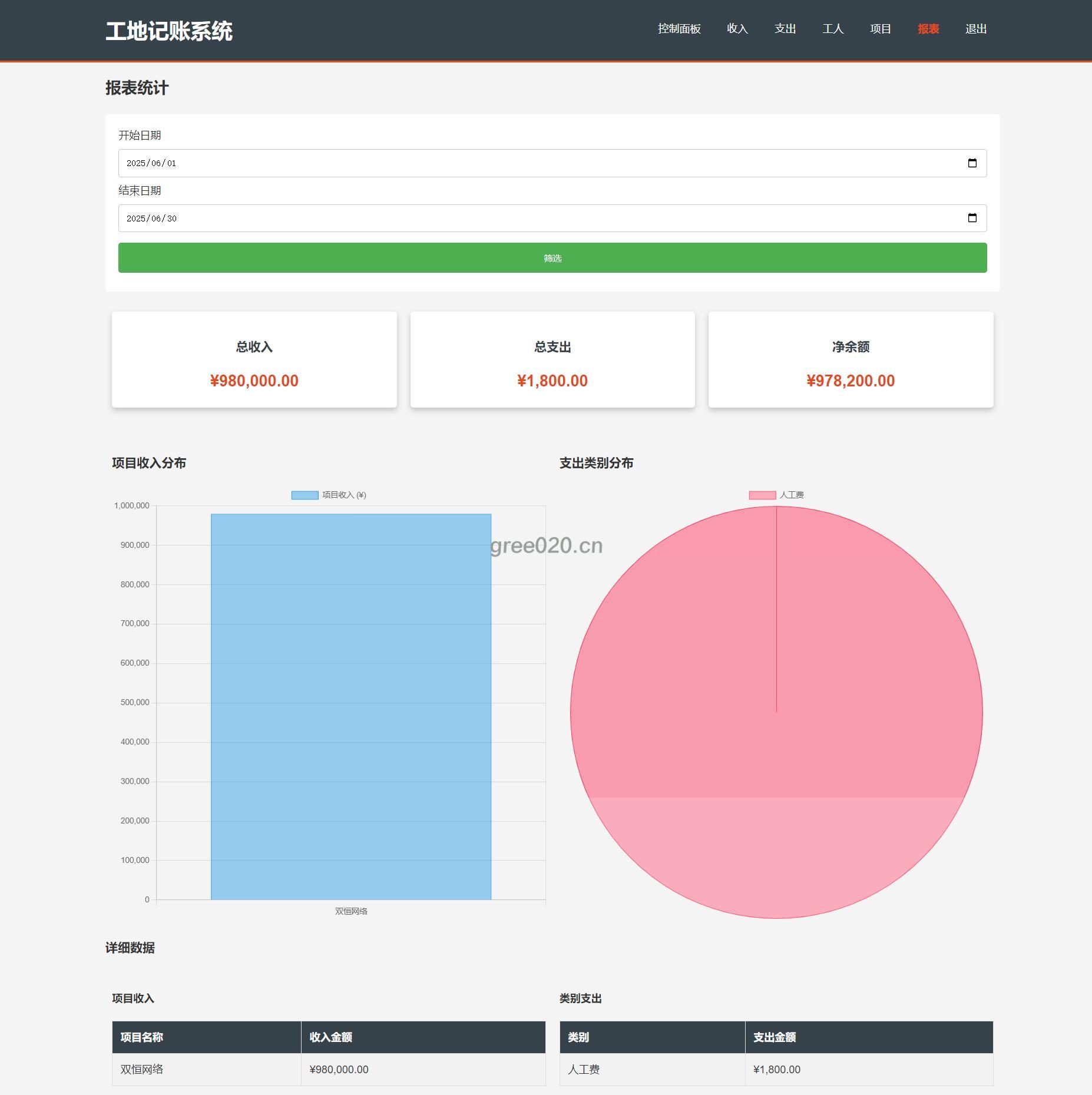1092x1095 pixels.
Task: Toggle 人工费 legend in pie chart
Action: [x=776, y=495]
